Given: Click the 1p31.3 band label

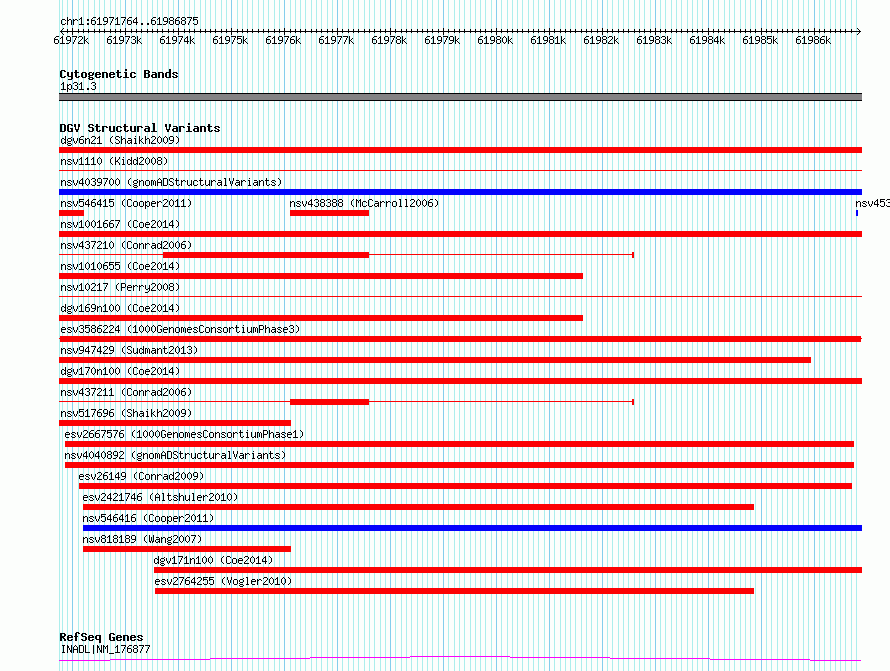Looking at the screenshot, I should click(78, 86).
